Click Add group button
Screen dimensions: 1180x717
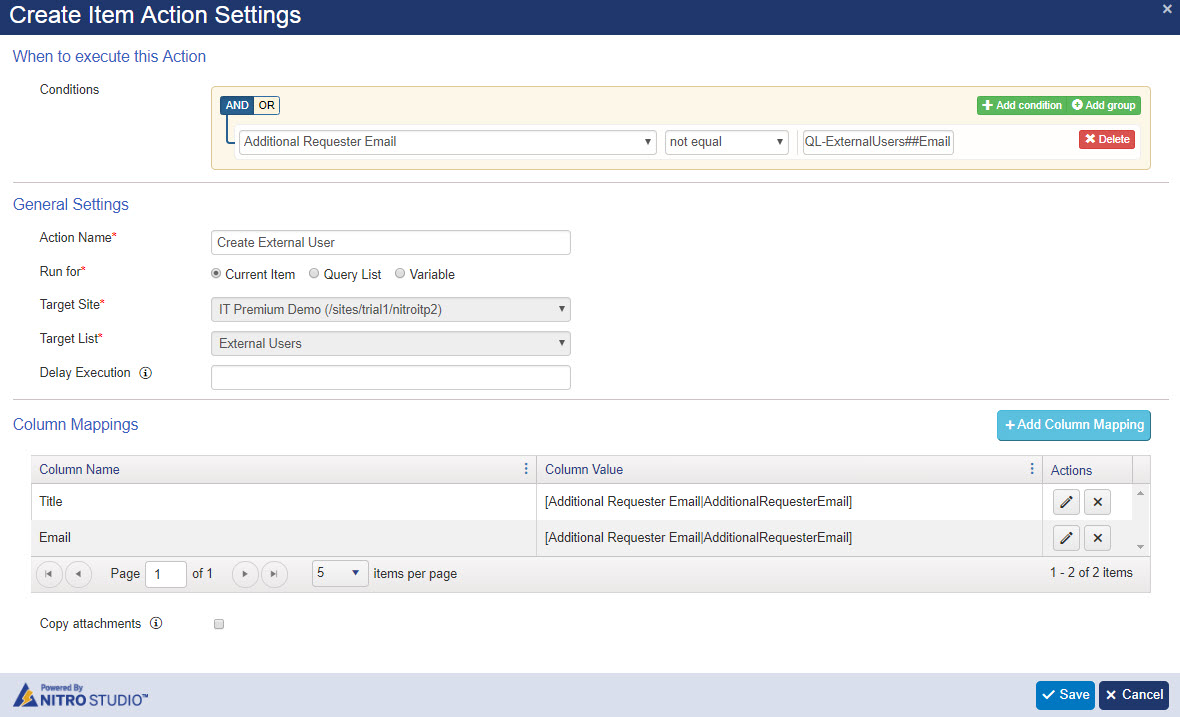click(1103, 105)
